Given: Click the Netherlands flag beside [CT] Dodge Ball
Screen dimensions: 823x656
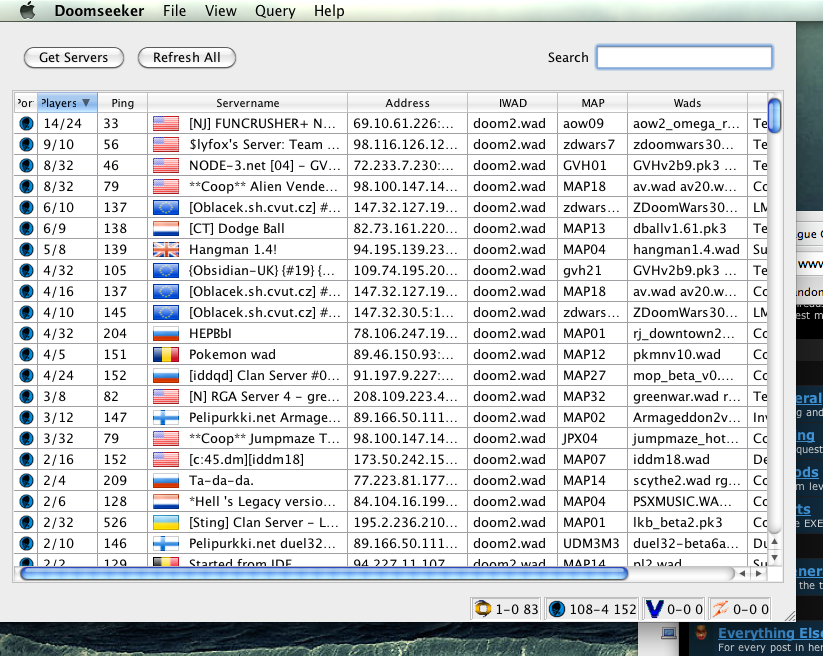Looking at the screenshot, I should (x=164, y=228).
